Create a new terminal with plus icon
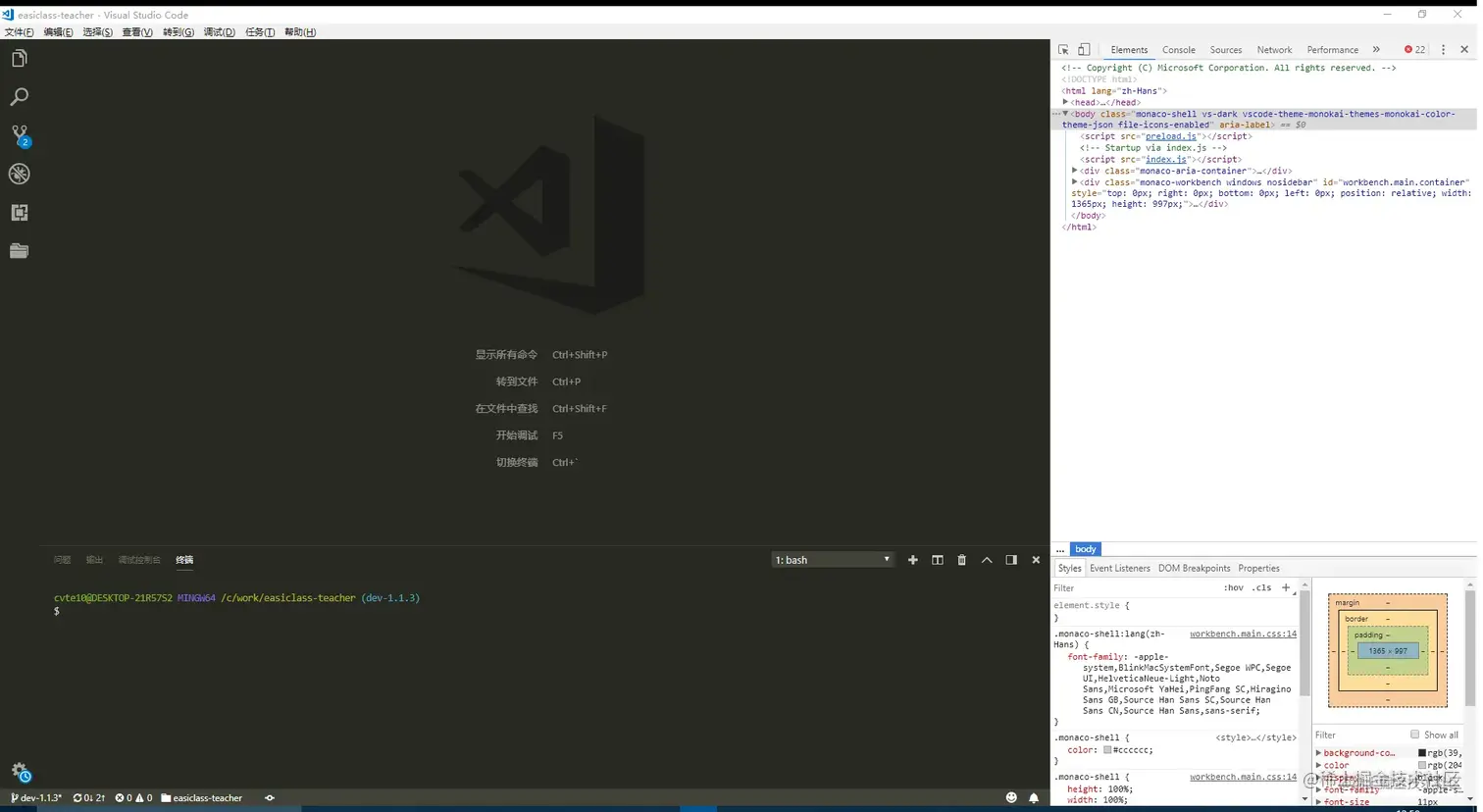The height and width of the screenshot is (812, 1483). 913,560
